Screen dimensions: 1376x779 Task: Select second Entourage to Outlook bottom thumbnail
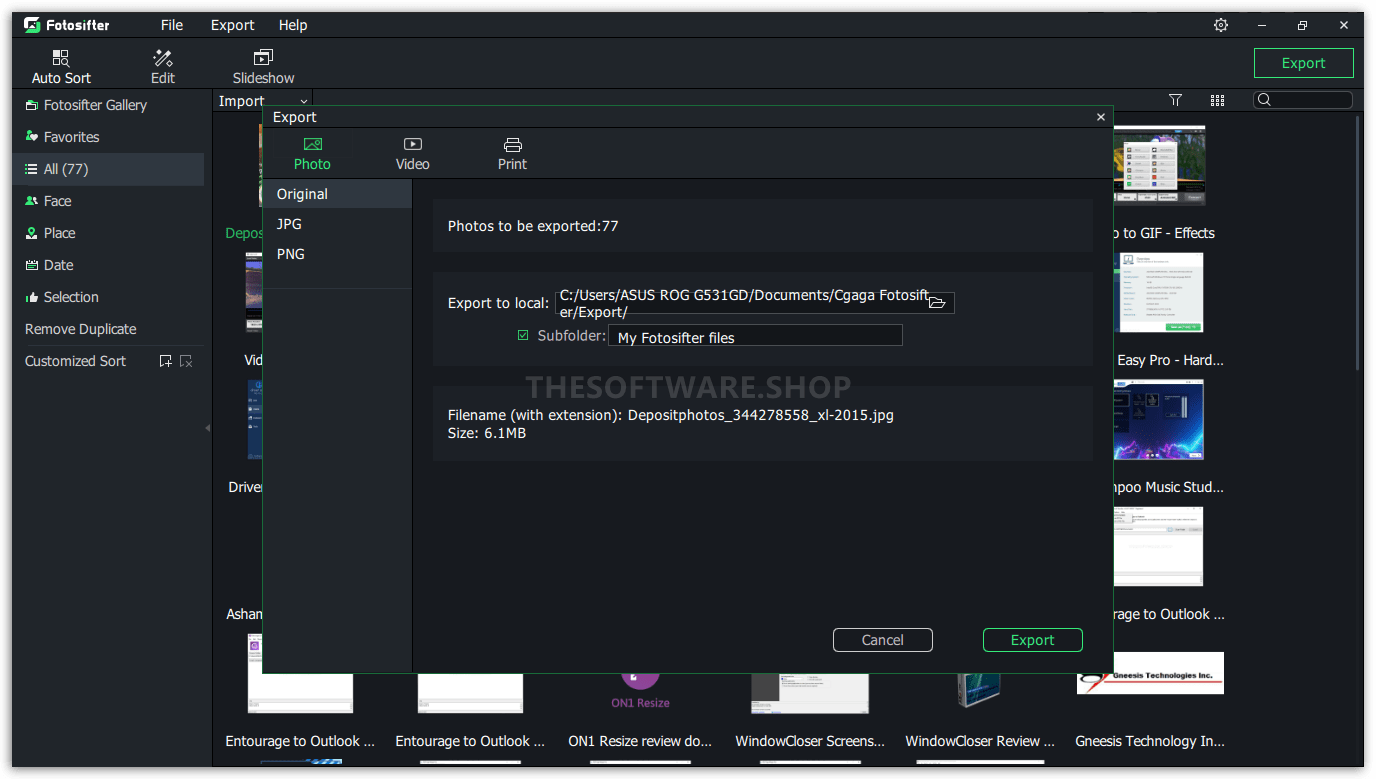pyautogui.click(x=470, y=693)
